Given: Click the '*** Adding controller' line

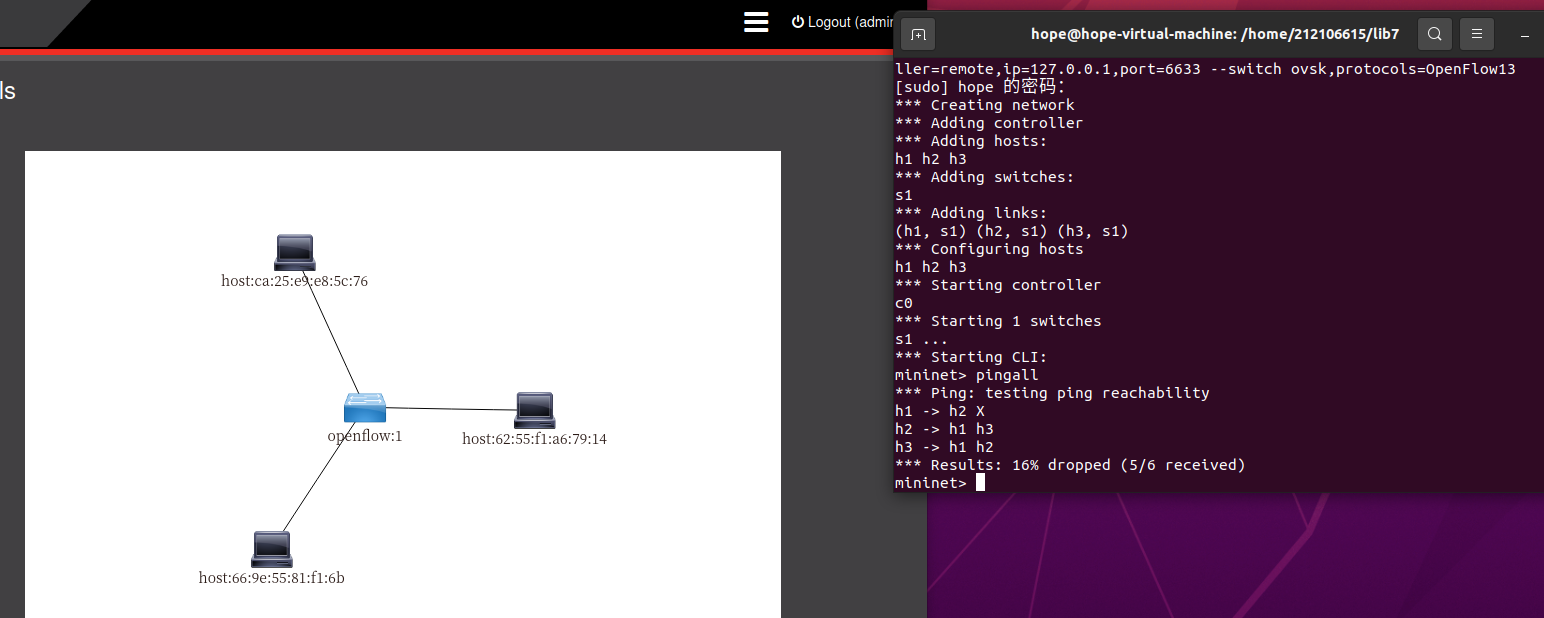Looking at the screenshot, I should [989, 123].
